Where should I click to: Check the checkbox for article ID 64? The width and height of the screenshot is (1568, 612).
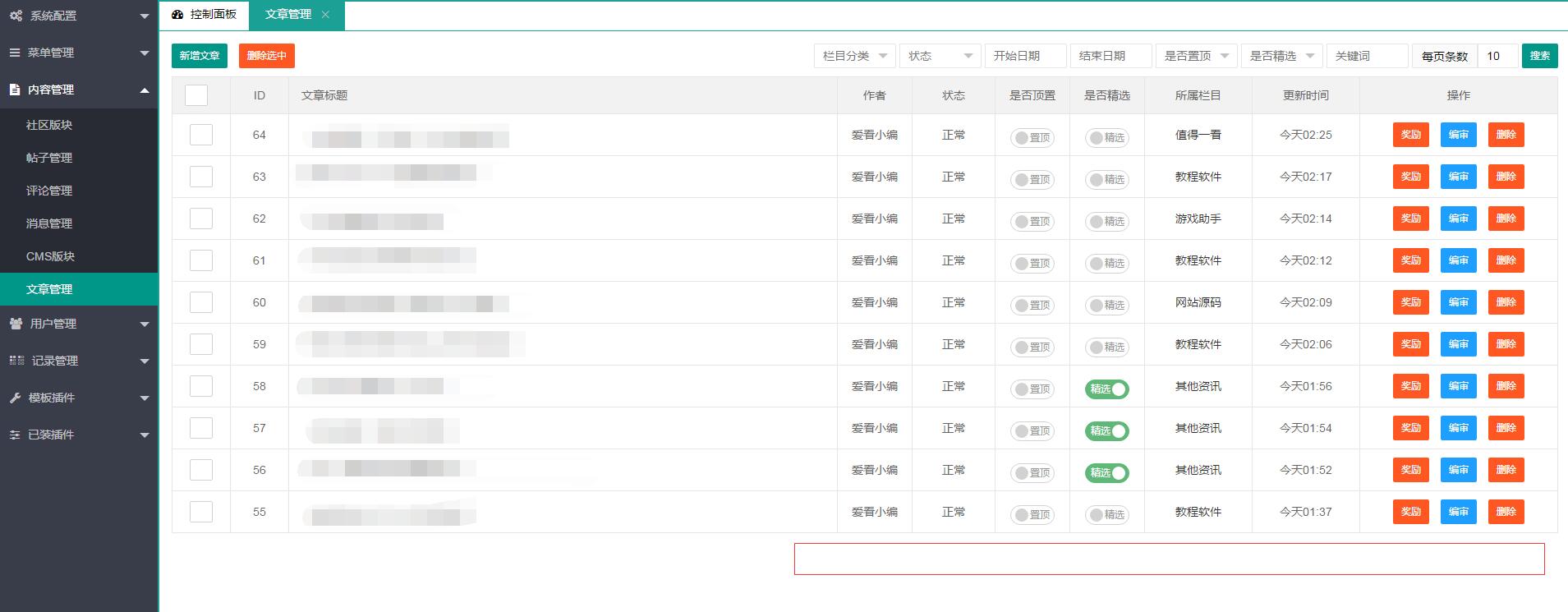pyautogui.click(x=201, y=135)
